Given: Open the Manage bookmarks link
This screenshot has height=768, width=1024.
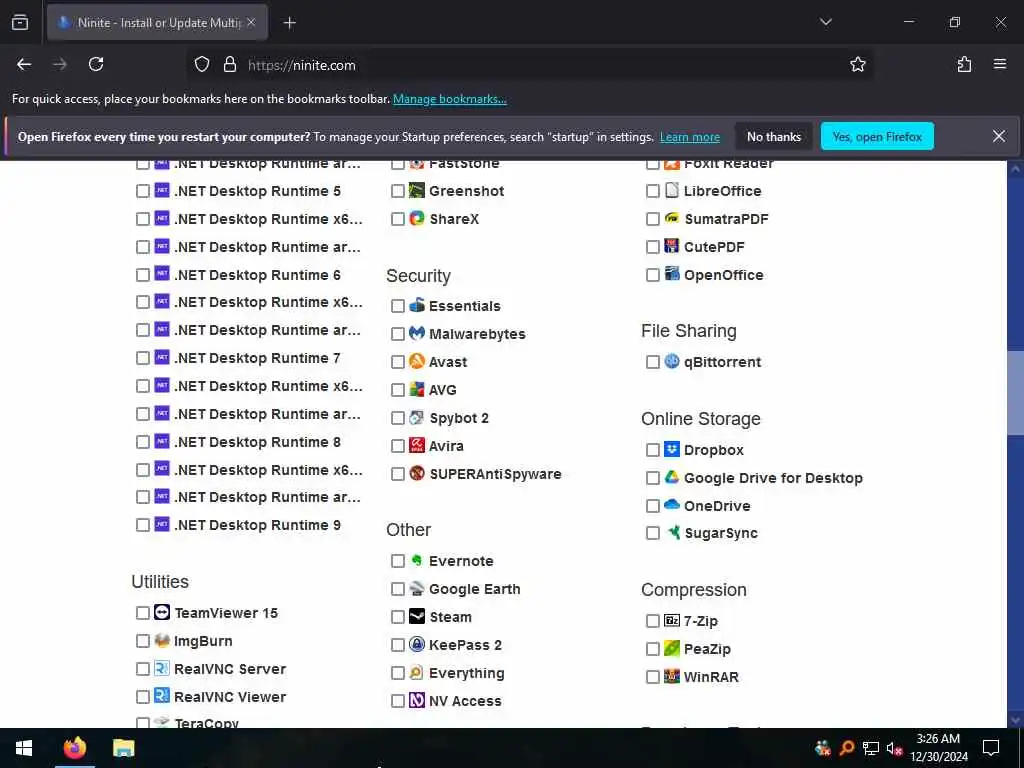Looking at the screenshot, I should coord(449,99).
